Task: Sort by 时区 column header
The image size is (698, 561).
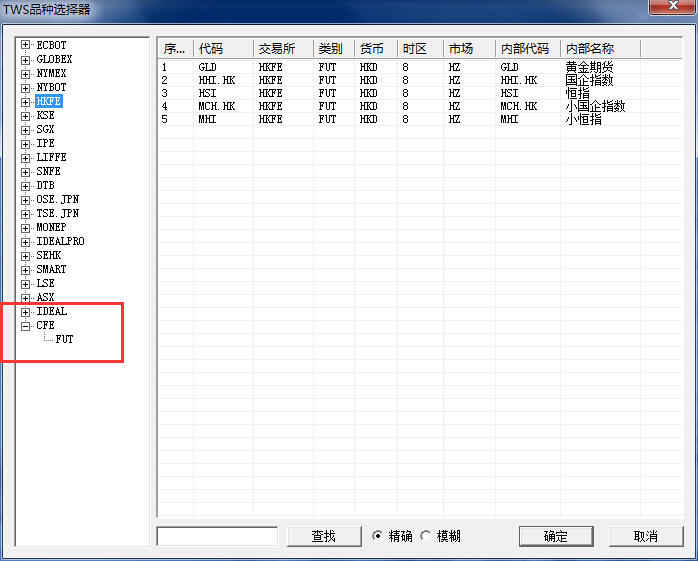Action: (420, 49)
